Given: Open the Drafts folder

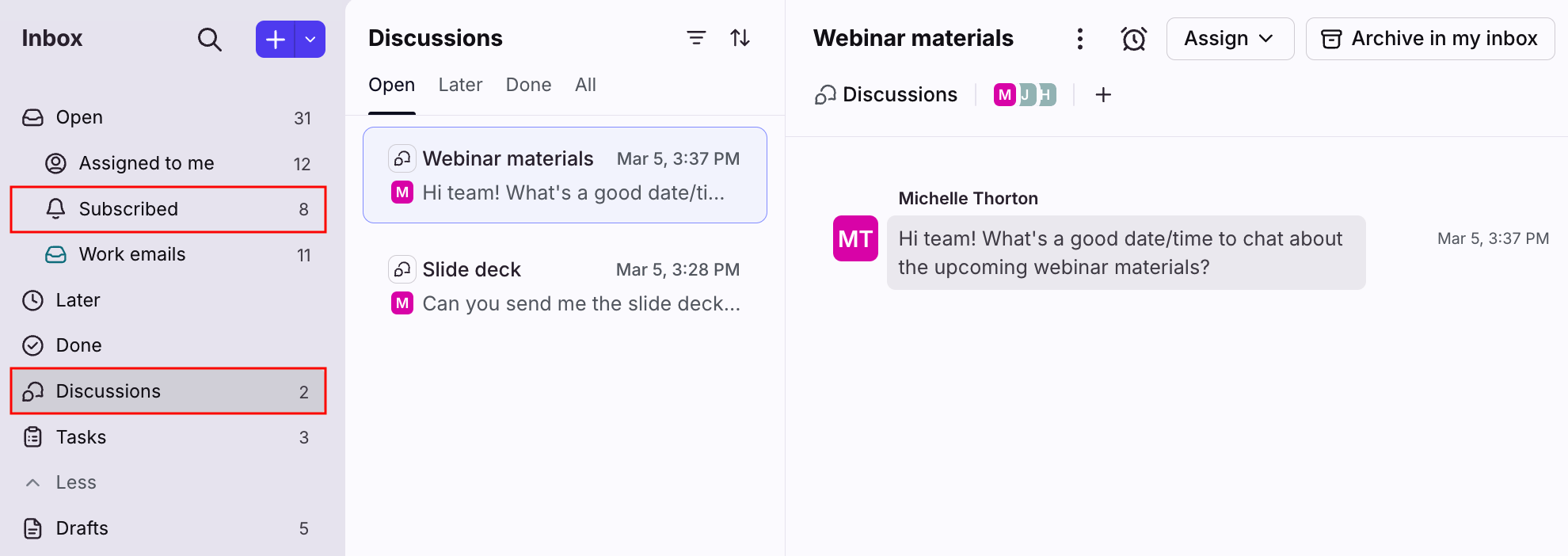Looking at the screenshot, I should 82,528.
